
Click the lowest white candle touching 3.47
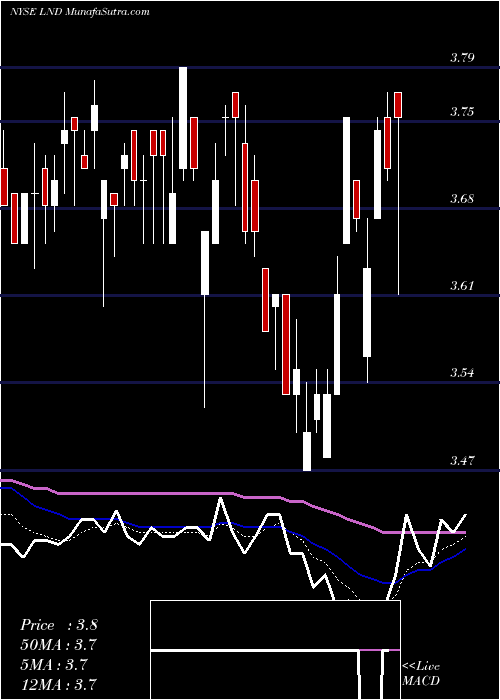coord(307,451)
